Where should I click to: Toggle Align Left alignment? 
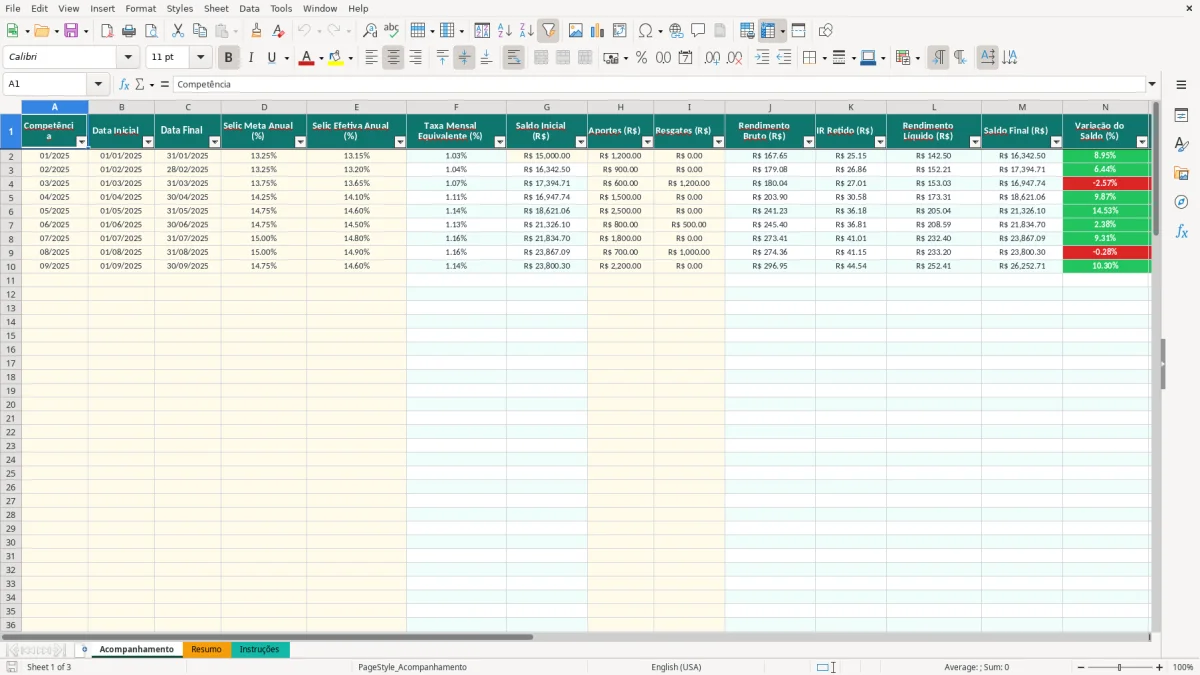click(371, 58)
